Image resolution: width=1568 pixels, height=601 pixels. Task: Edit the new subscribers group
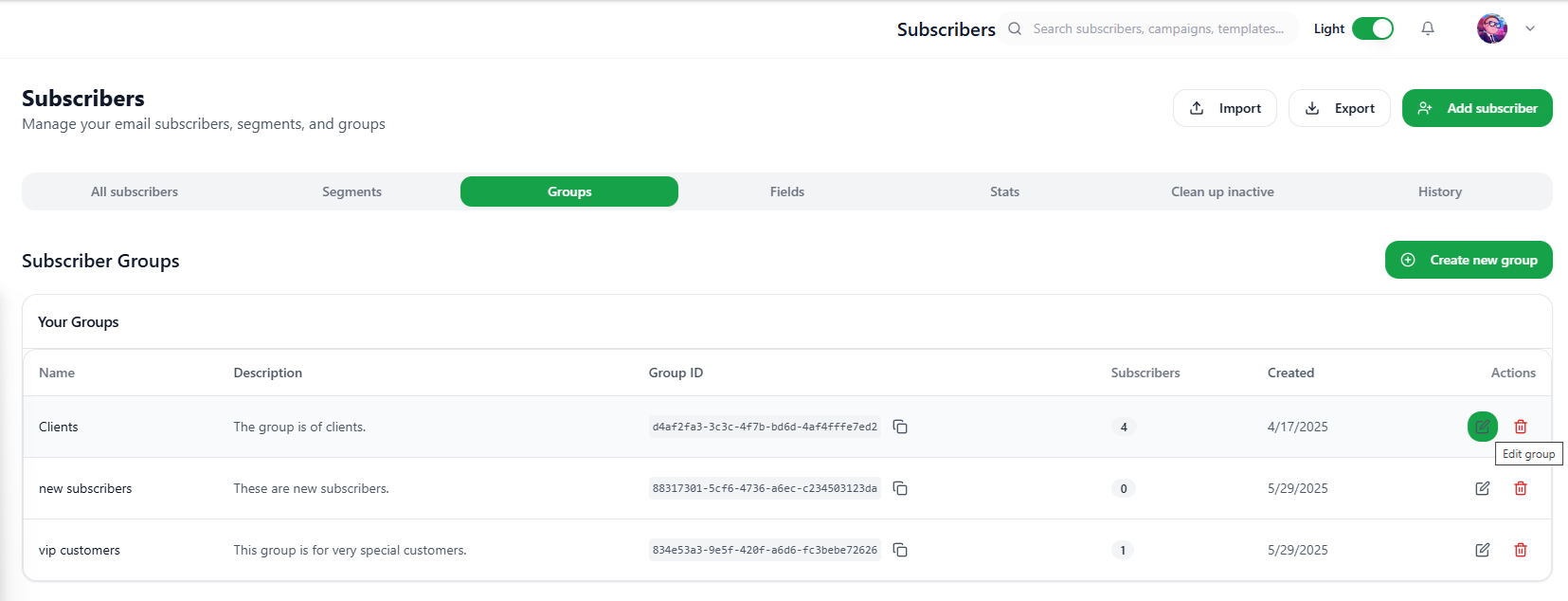click(1483, 488)
